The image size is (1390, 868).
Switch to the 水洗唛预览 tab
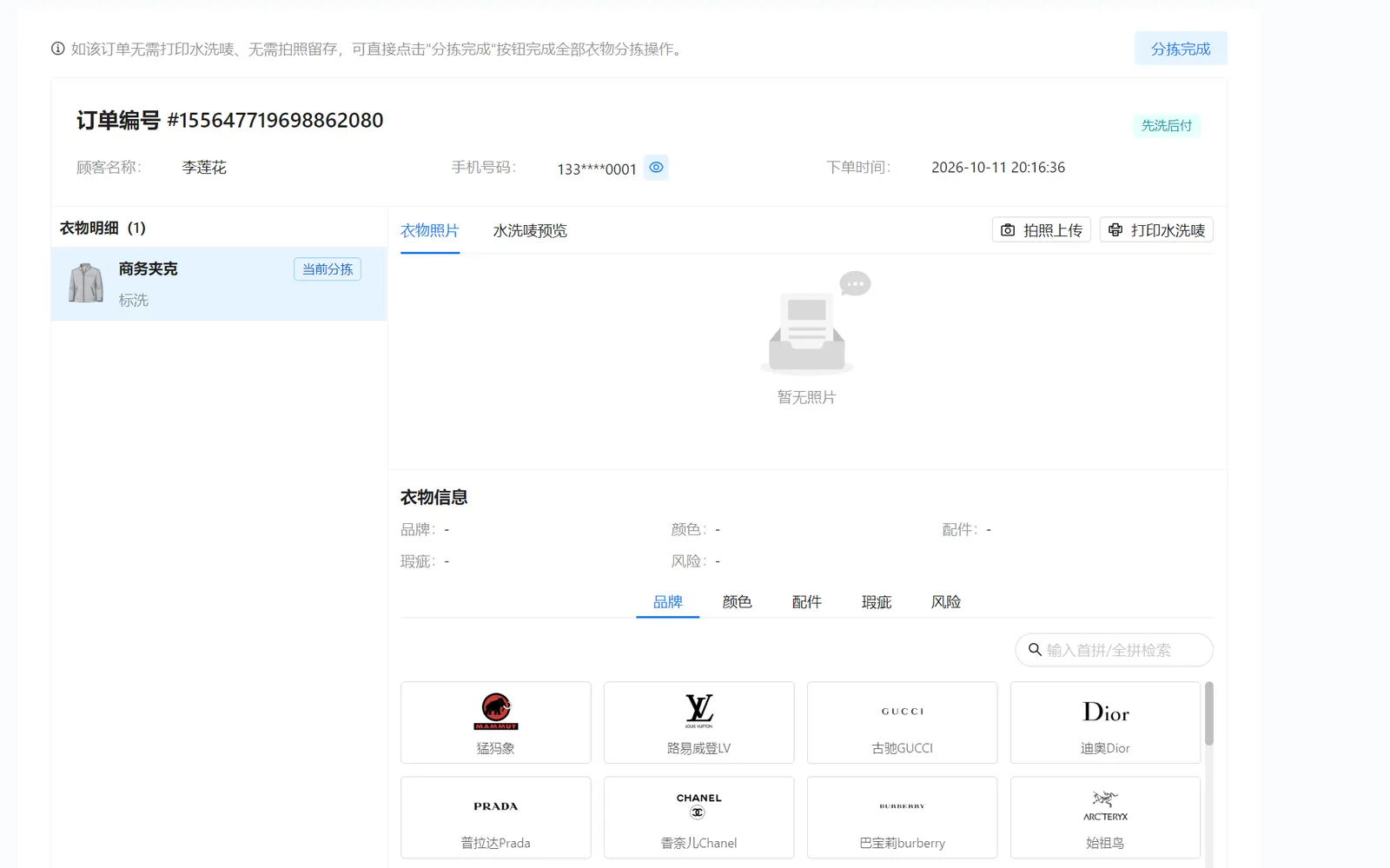(530, 230)
